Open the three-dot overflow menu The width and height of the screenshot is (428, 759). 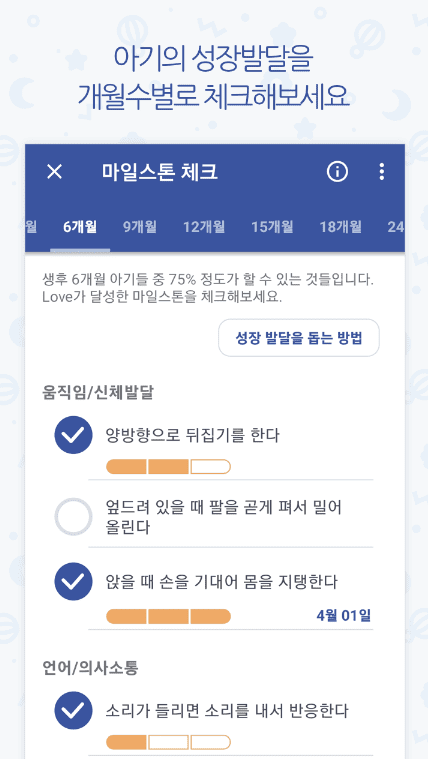click(382, 171)
